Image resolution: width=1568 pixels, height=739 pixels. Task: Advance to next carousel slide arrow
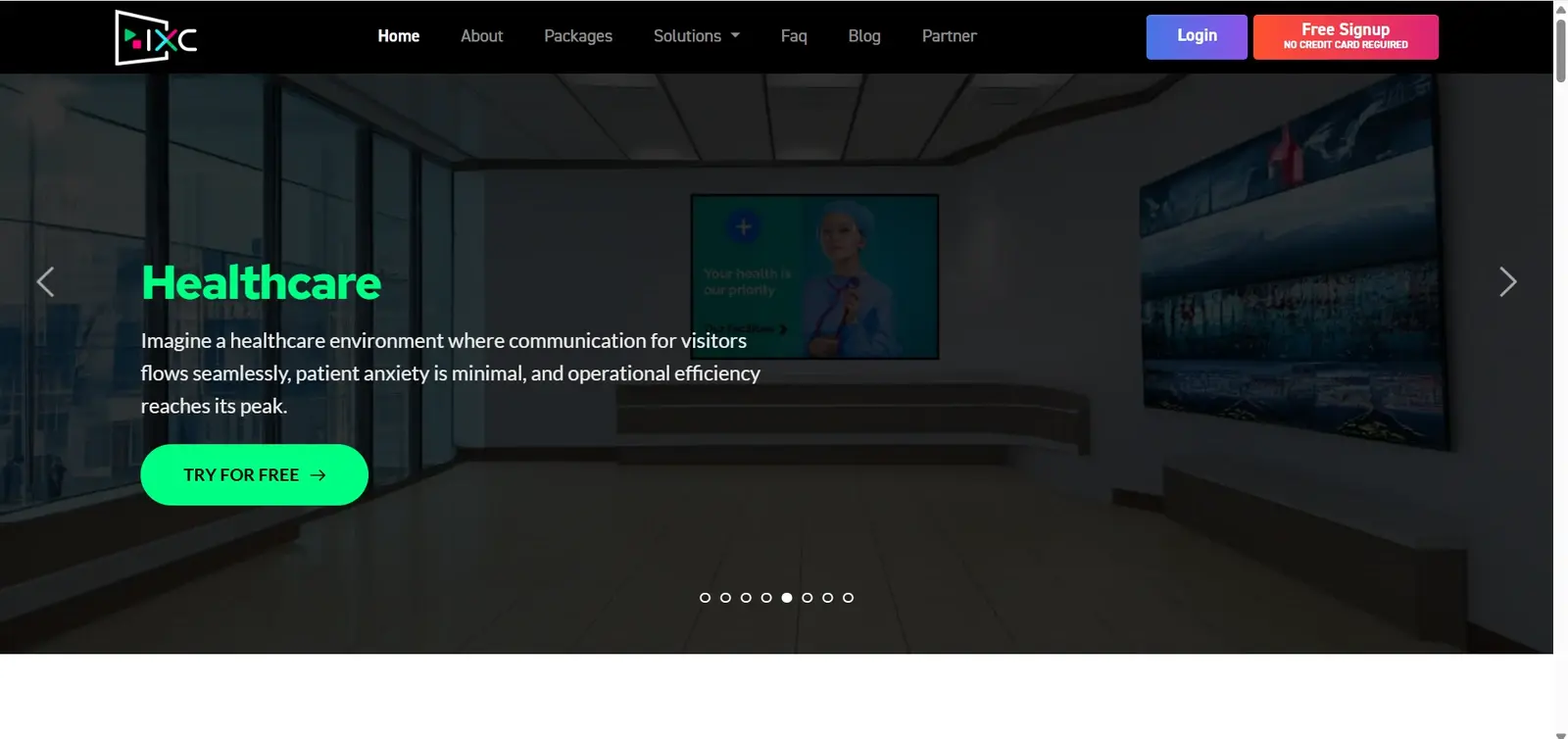(x=1507, y=282)
